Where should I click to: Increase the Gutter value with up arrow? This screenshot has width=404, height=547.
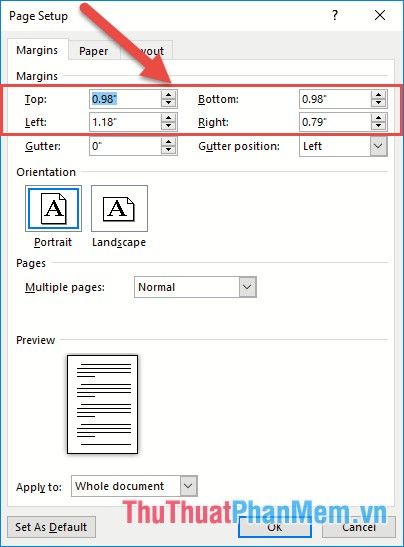tap(169, 142)
